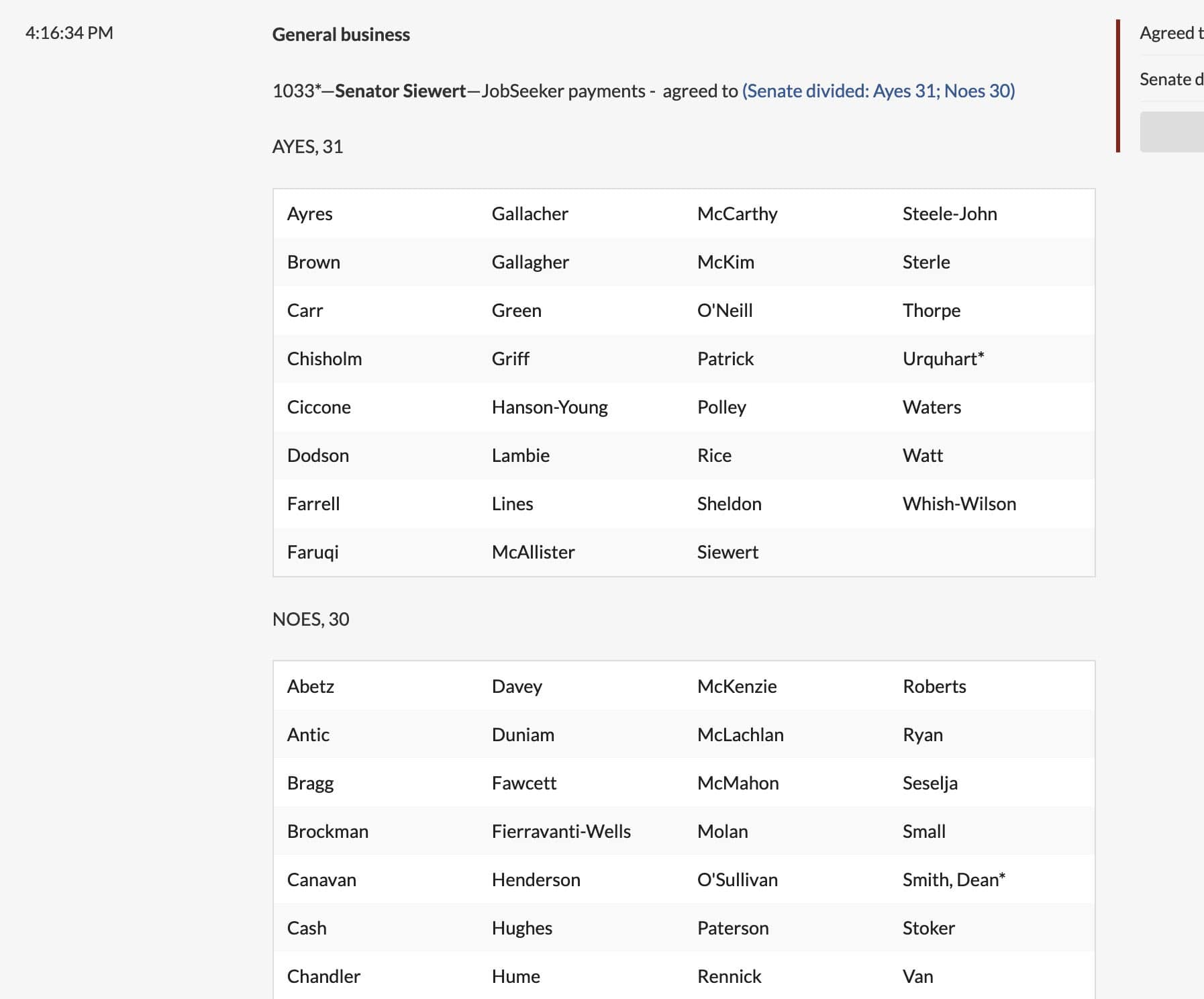Select the AYES, 31 label
This screenshot has height=999, width=1204.
pyautogui.click(x=308, y=146)
